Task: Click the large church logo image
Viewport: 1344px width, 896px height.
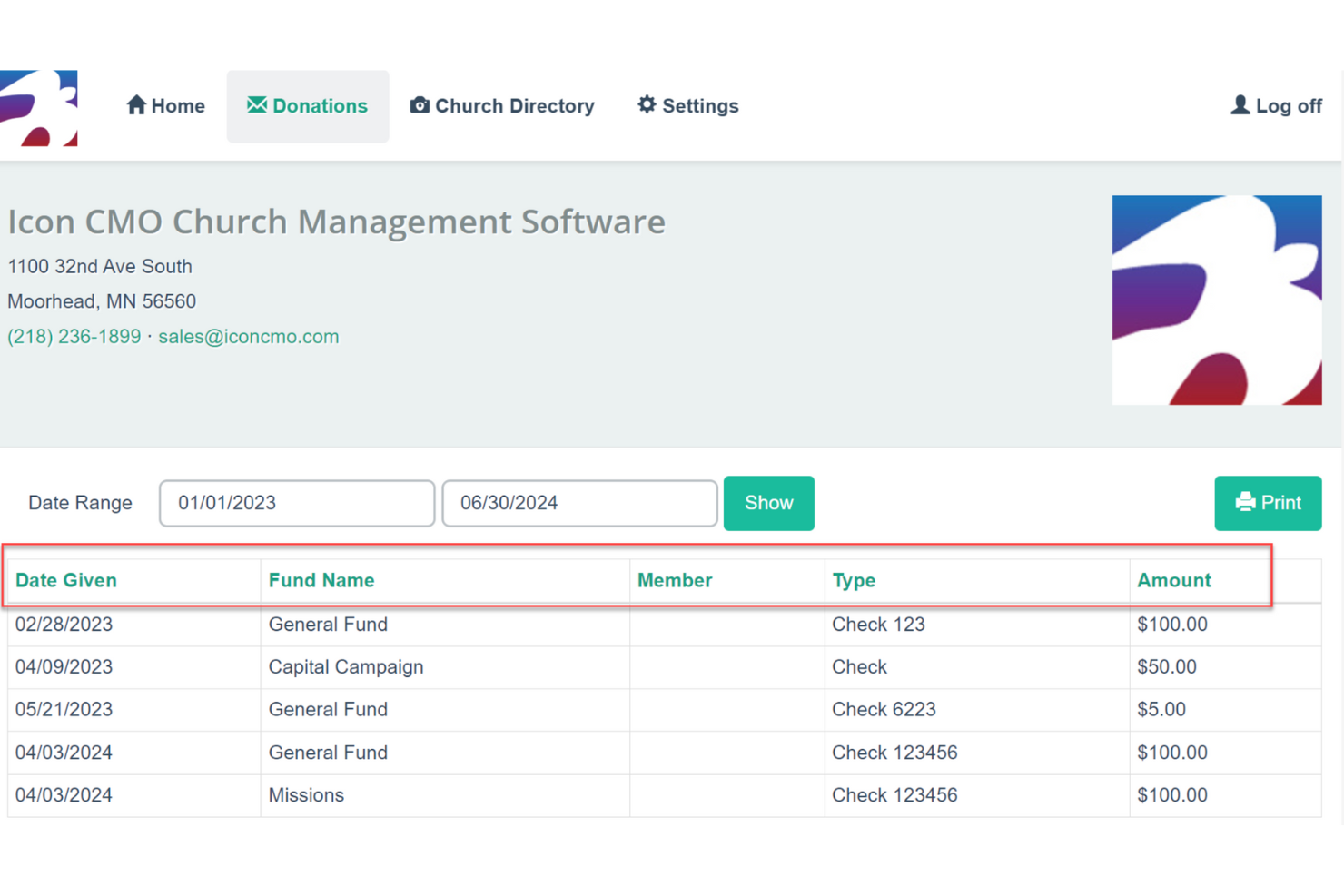Action: click(1217, 300)
